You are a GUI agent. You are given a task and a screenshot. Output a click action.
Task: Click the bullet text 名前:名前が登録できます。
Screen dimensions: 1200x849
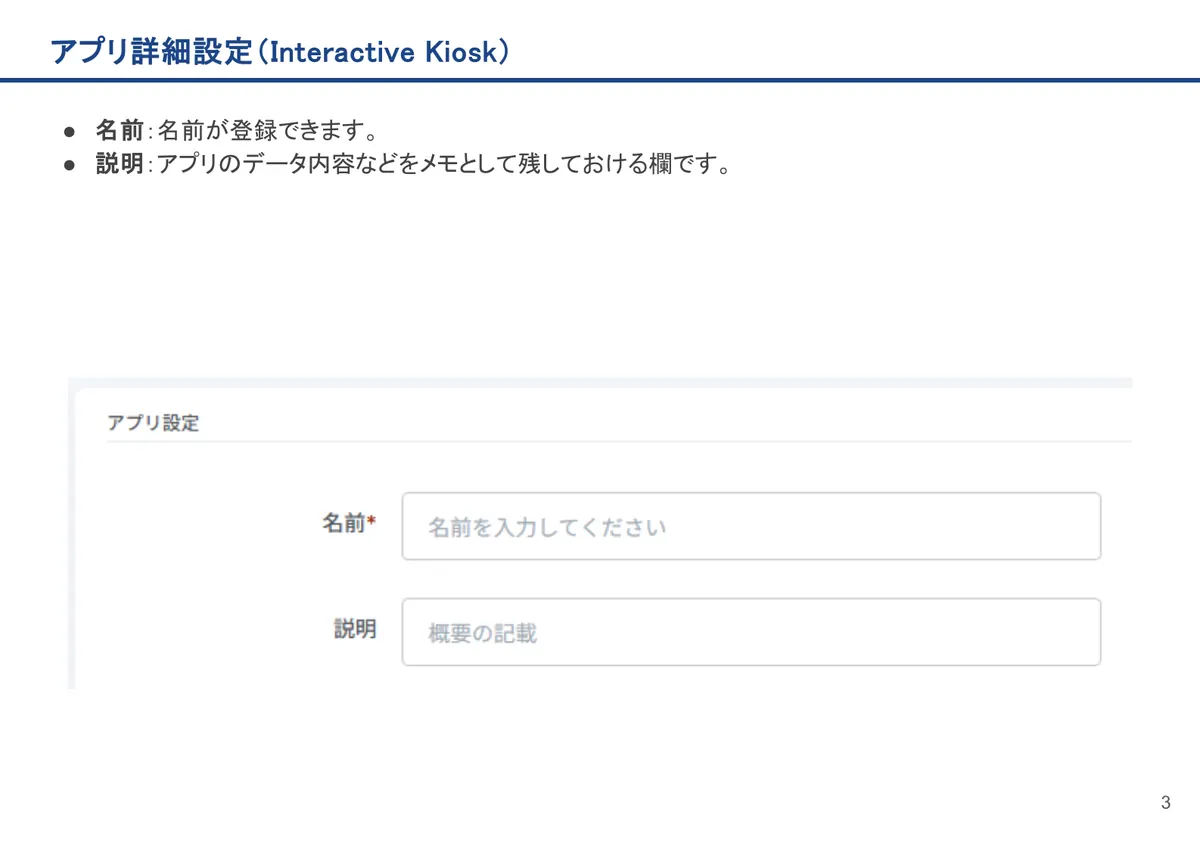[x=235, y=131]
